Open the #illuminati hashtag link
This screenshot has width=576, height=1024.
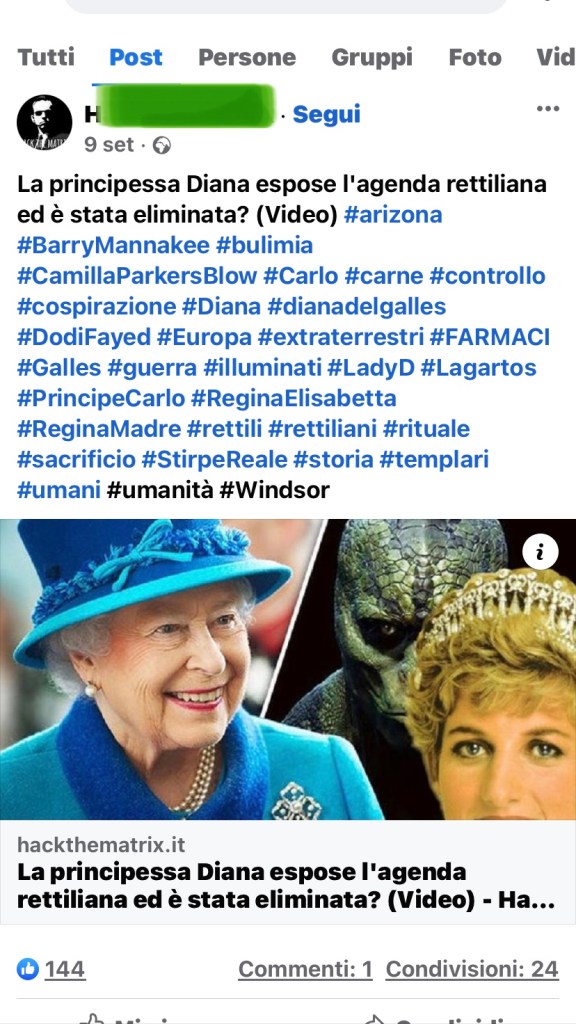tap(262, 368)
